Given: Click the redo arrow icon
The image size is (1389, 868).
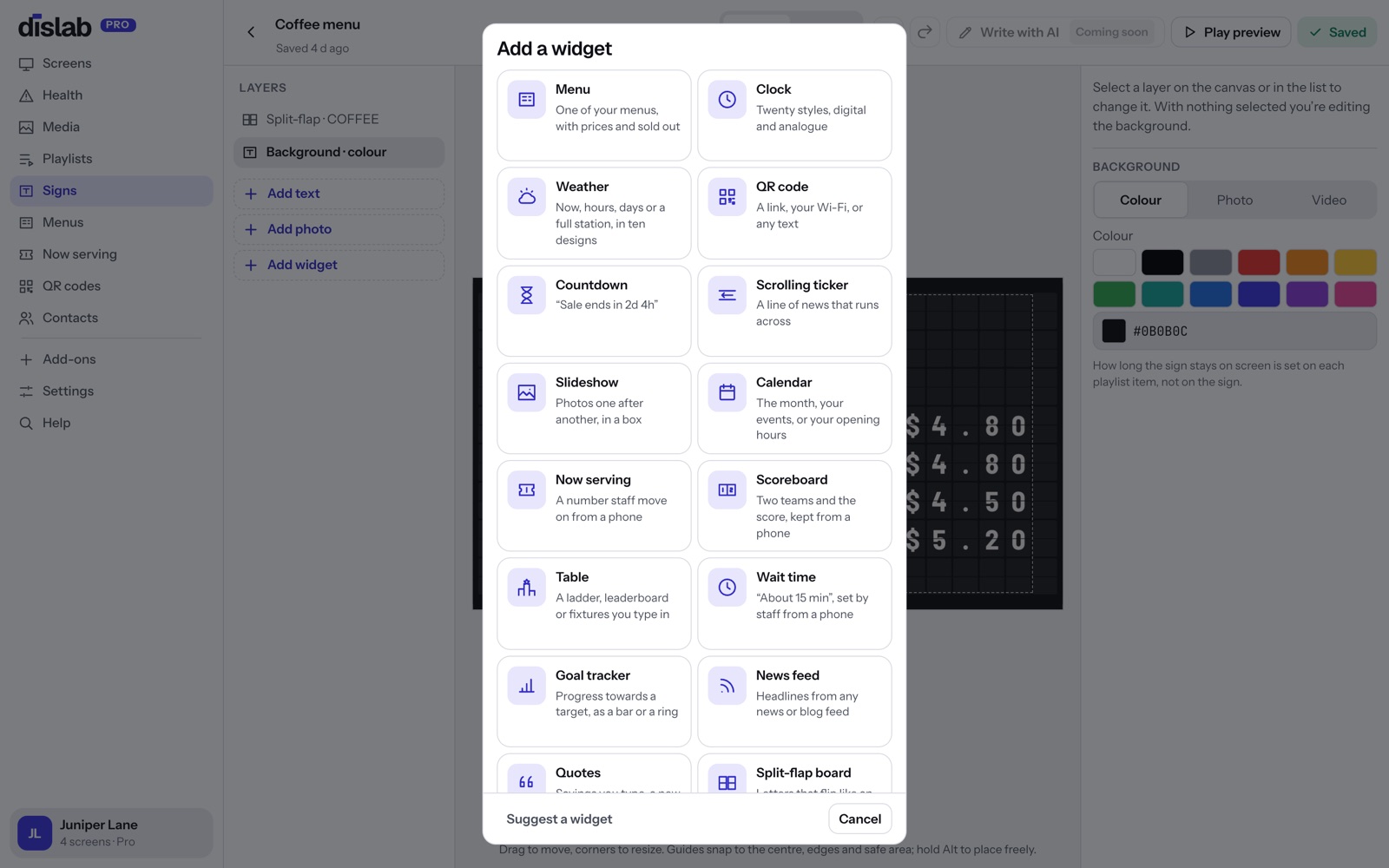Looking at the screenshot, I should 925,32.
